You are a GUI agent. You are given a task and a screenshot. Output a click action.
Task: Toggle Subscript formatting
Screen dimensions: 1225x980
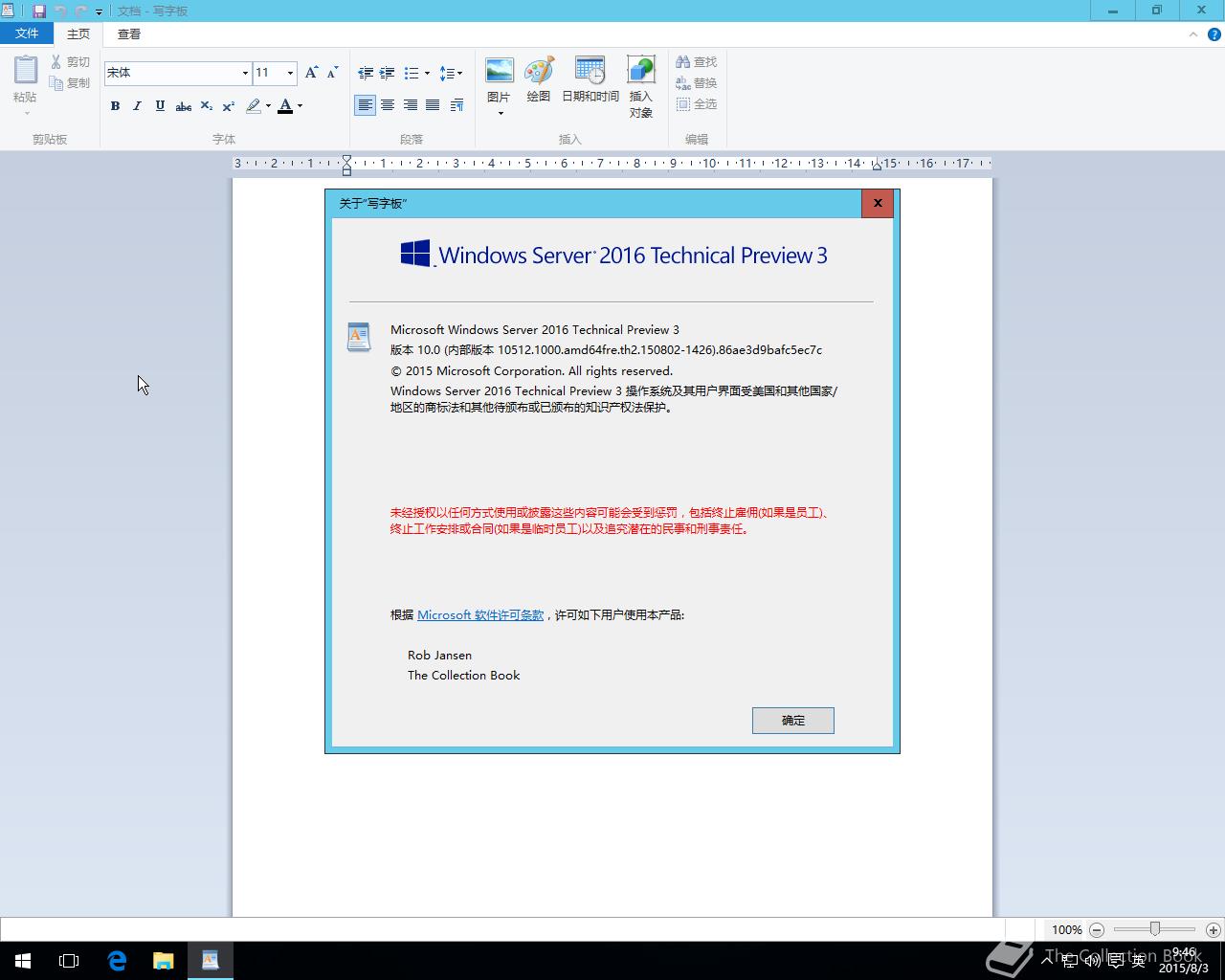click(206, 106)
